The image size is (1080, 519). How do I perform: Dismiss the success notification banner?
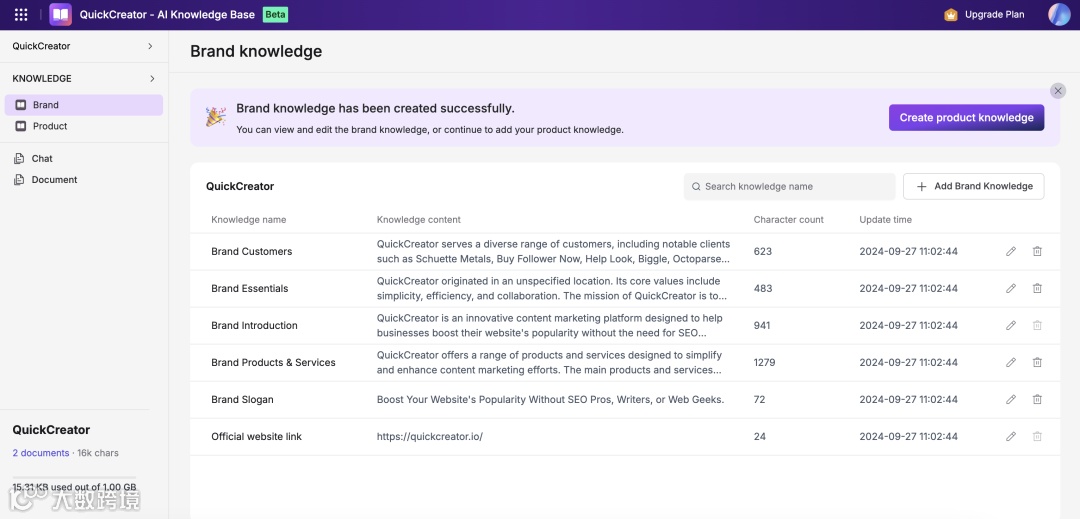tap(1058, 91)
